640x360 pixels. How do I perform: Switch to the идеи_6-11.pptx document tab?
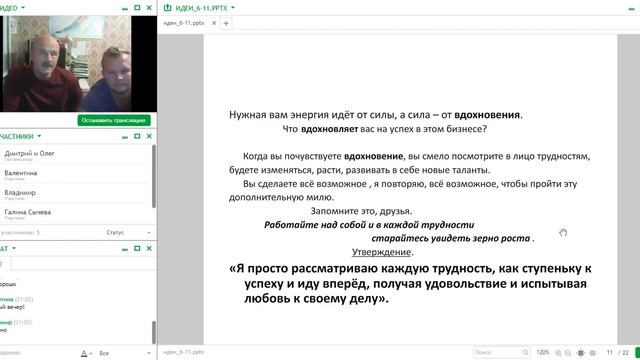[x=184, y=23]
